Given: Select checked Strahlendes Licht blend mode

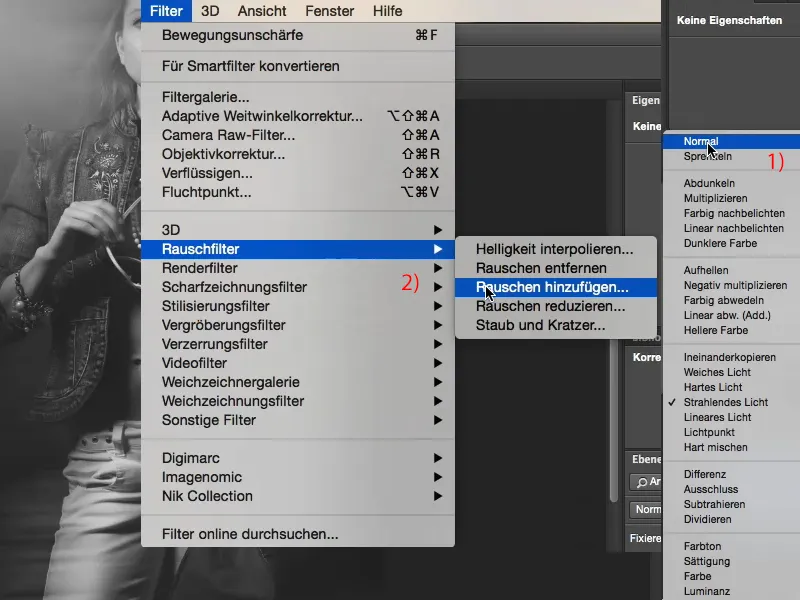Looking at the screenshot, I should pyautogui.click(x=731, y=403).
